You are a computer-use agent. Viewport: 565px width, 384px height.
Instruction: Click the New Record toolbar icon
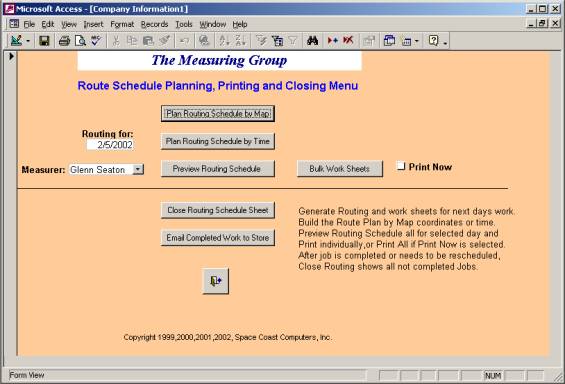(x=332, y=41)
